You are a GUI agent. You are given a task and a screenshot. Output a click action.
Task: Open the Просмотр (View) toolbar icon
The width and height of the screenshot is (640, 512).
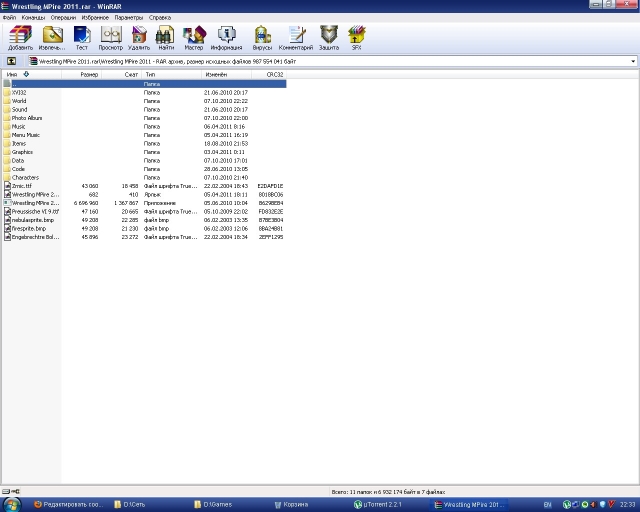tap(111, 38)
